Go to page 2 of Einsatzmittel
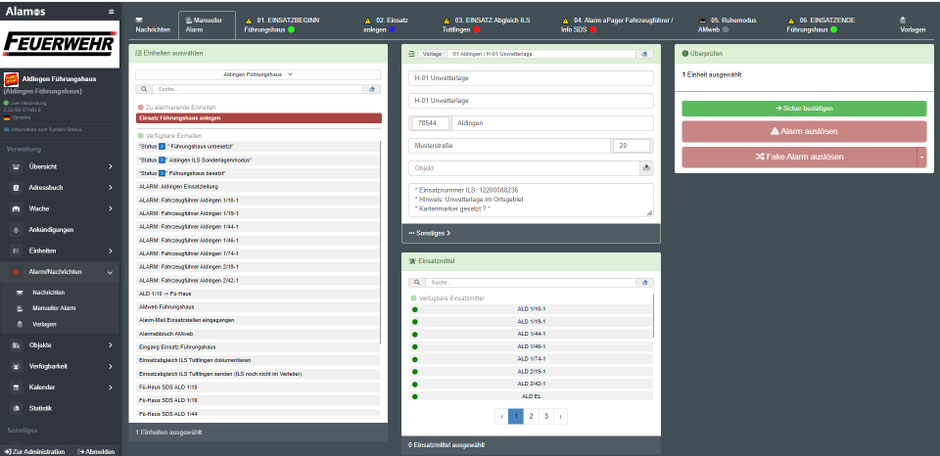Image resolution: width=940 pixels, height=456 pixels. (531, 416)
